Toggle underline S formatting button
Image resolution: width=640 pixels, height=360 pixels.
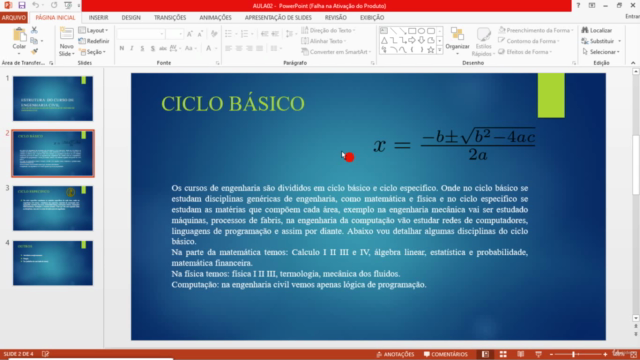click(142, 49)
